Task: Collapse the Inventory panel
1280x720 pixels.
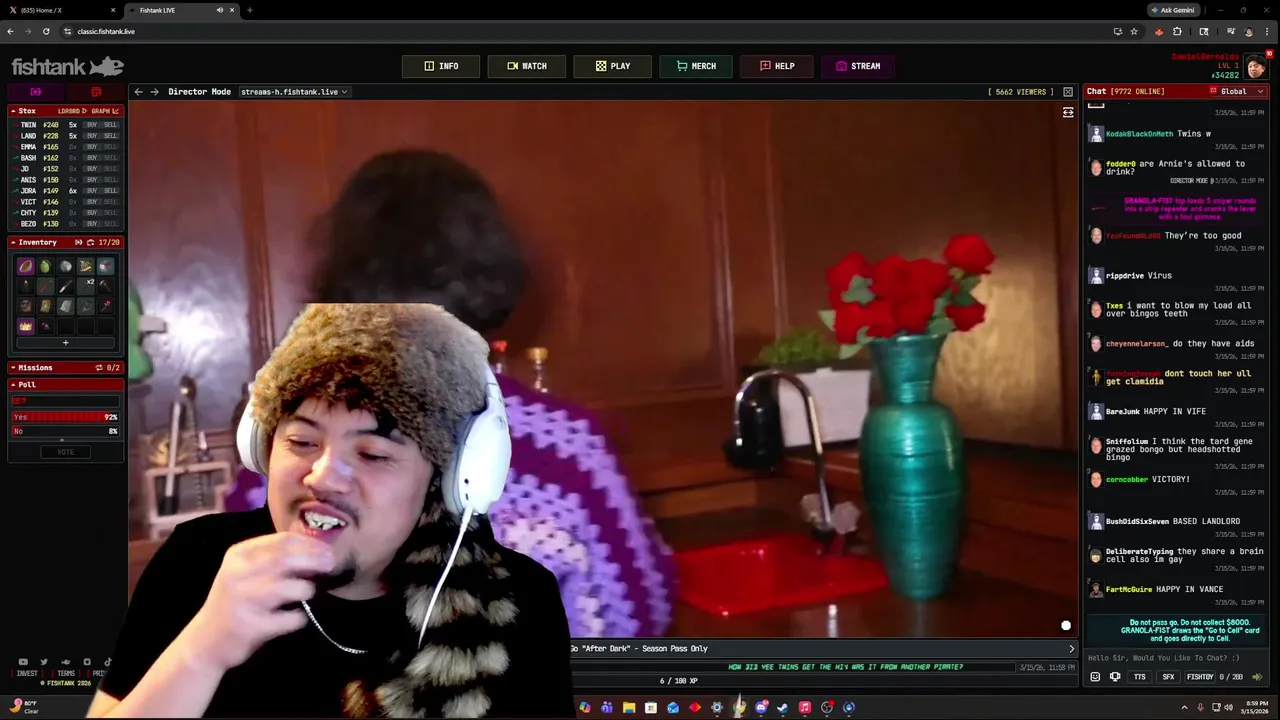Action: pos(14,242)
